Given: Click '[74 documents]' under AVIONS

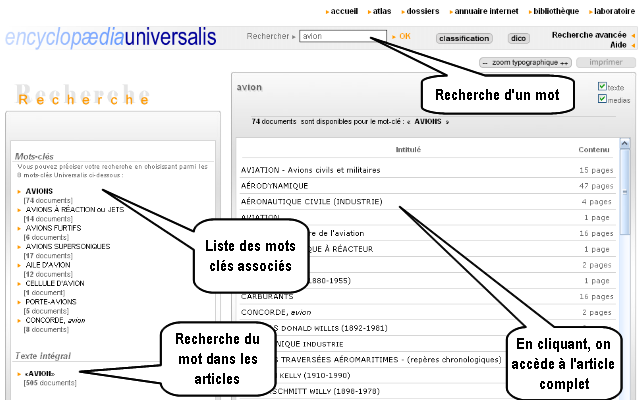Looking at the screenshot, I should pos(48,200).
